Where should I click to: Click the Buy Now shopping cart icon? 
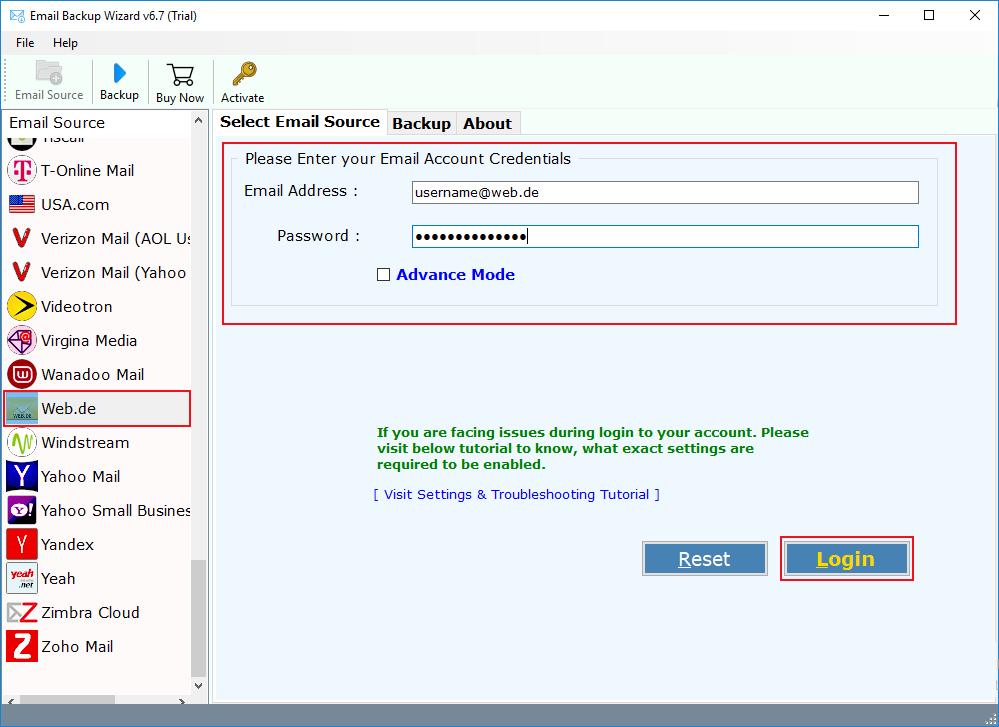pyautogui.click(x=180, y=75)
